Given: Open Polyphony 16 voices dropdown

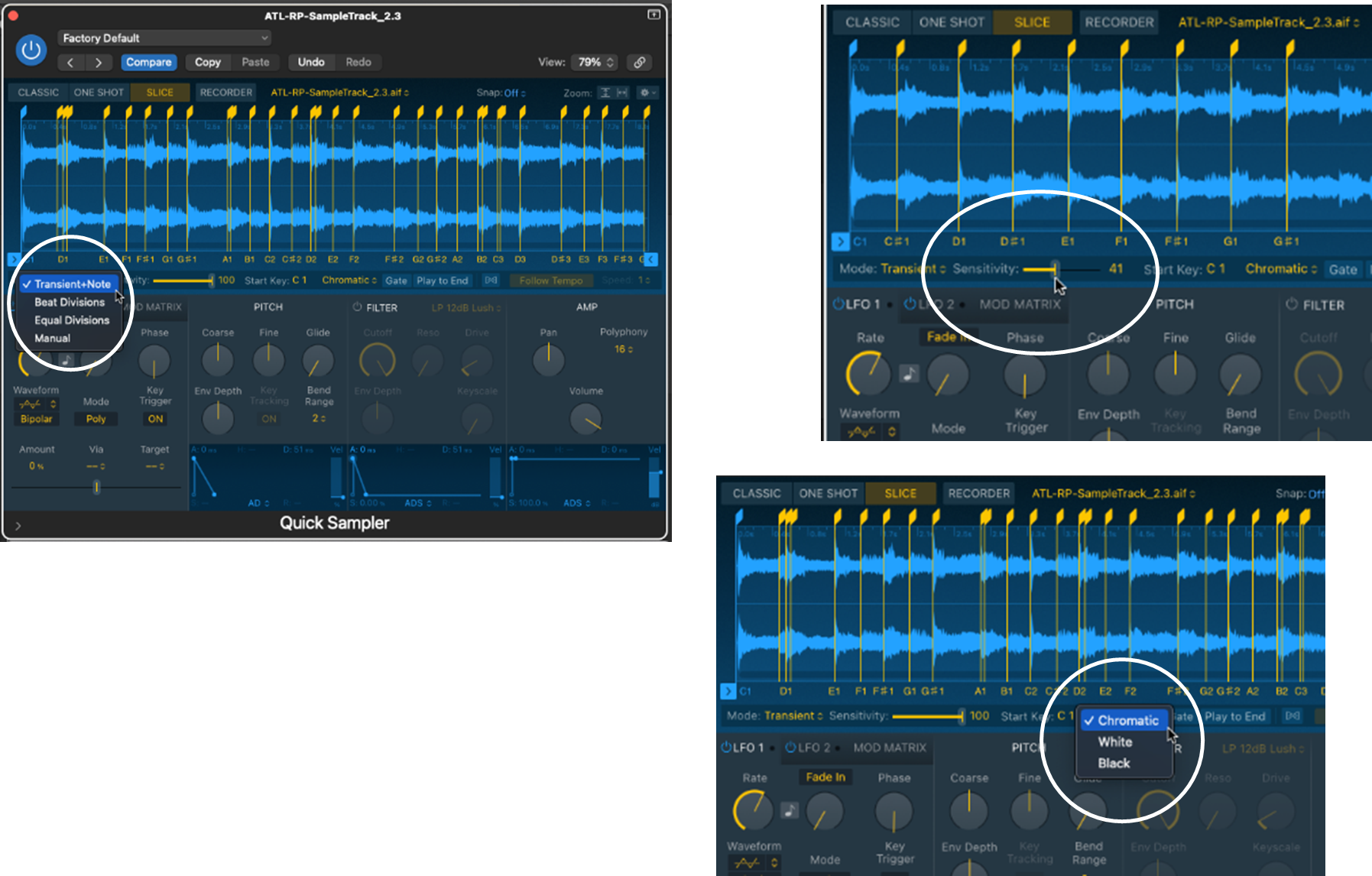Looking at the screenshot, I should coord(624,349).
